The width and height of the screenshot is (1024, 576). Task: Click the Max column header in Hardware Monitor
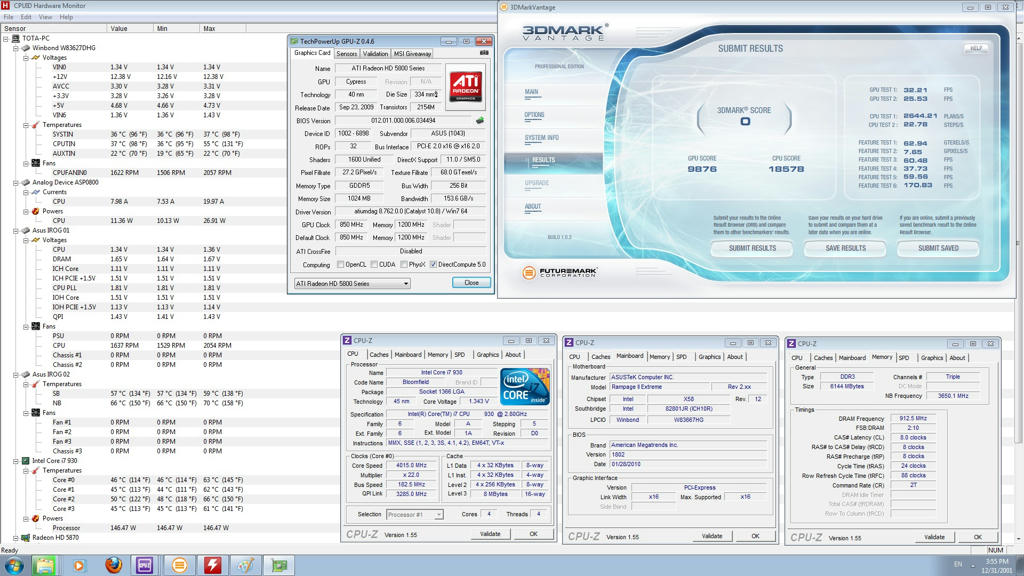coord(223,29)
